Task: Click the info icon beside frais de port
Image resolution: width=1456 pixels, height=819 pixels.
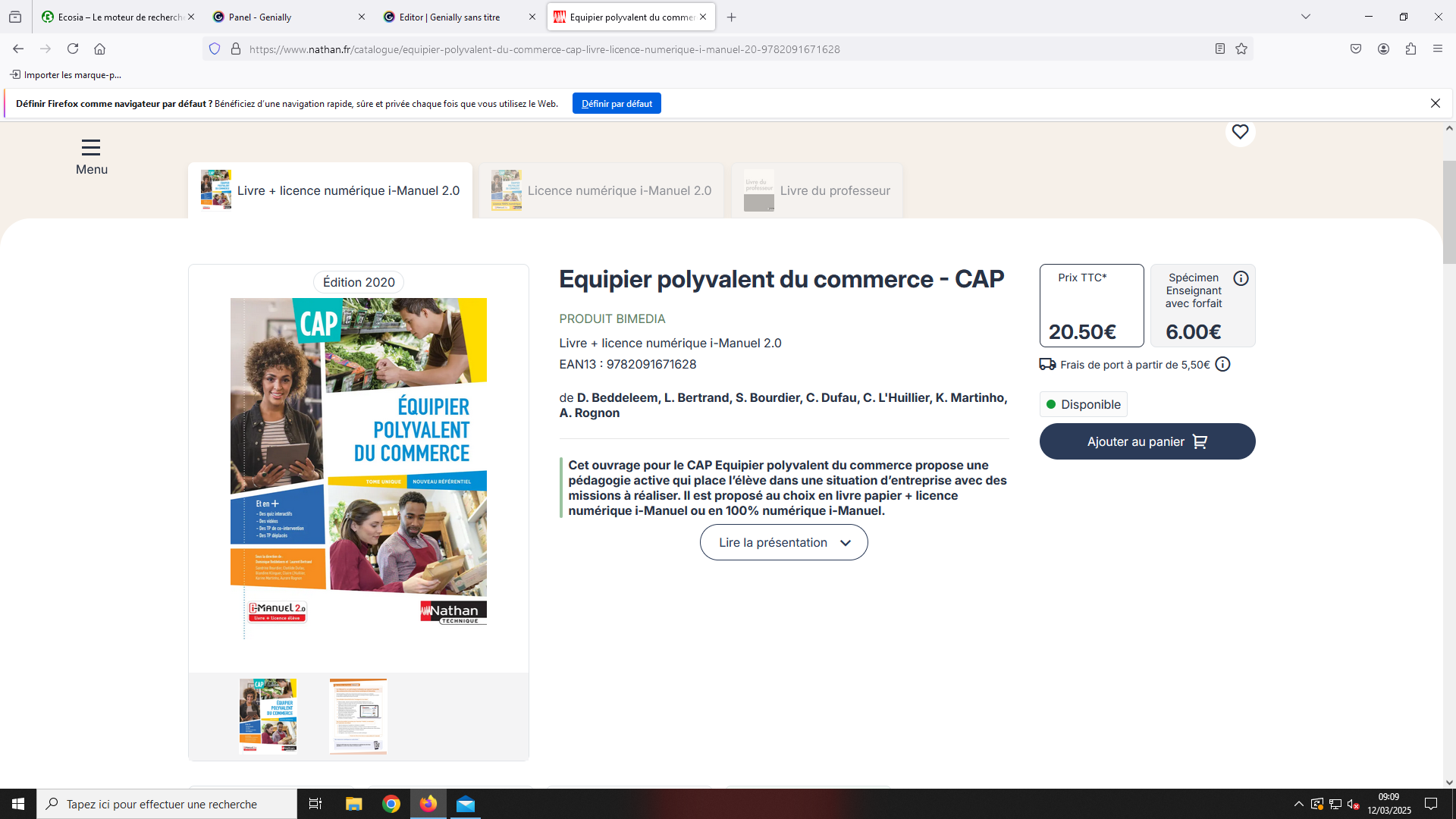Action: (x=1222, y=364)
